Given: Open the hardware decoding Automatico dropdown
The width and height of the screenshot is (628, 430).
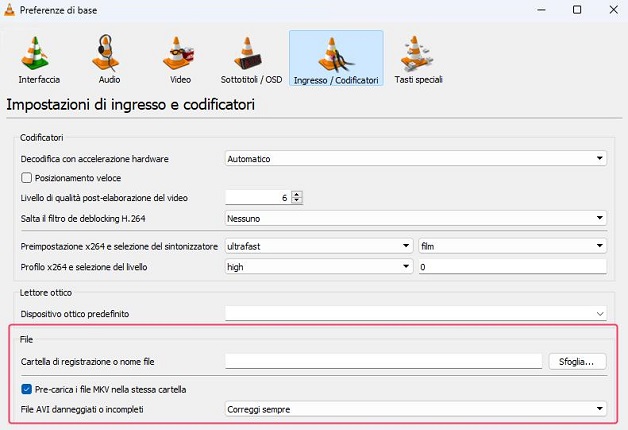Looking at the screenshot, I should click(416, 159).
